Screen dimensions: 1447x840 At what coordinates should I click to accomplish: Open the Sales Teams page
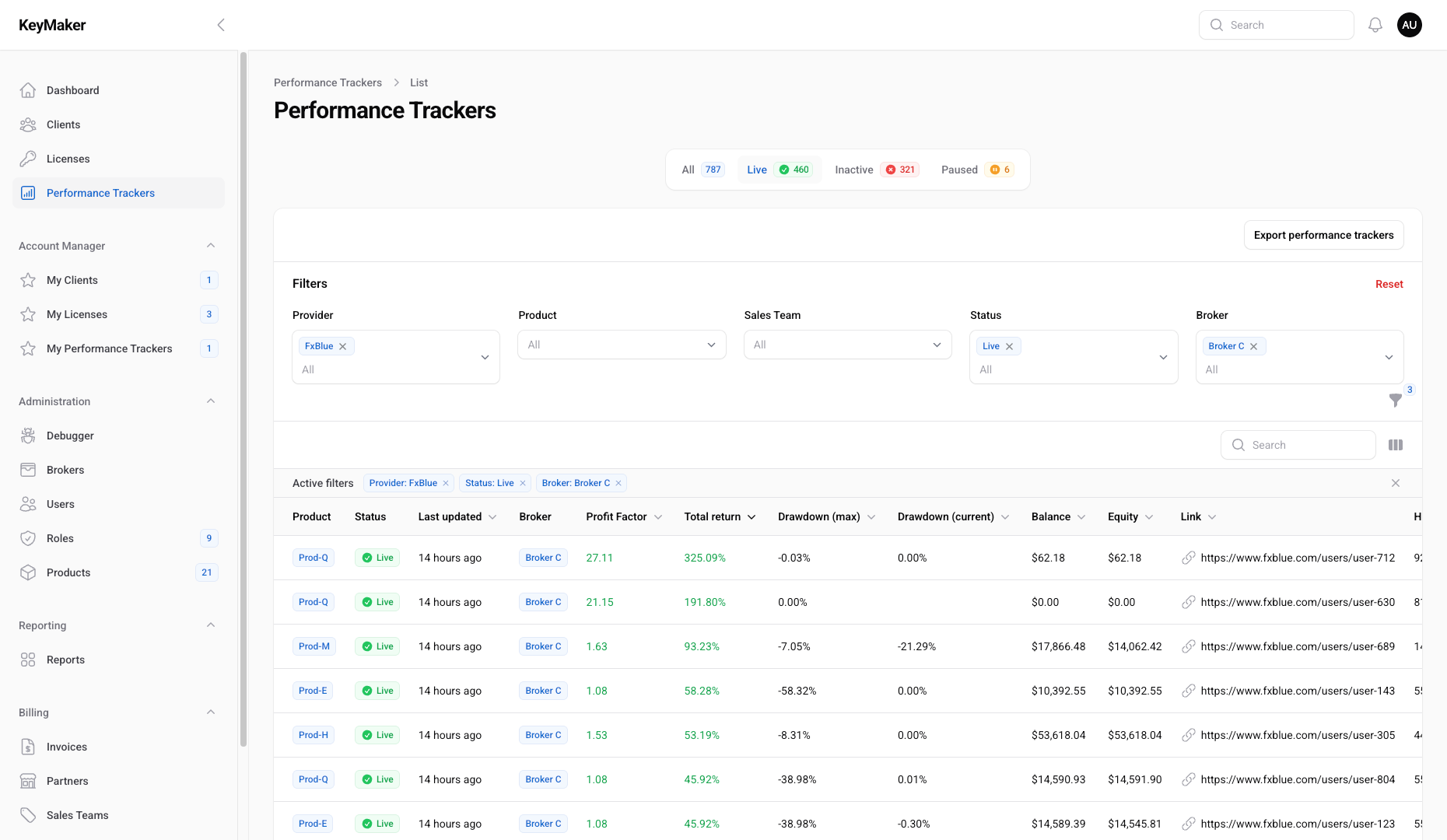point(118,815)
